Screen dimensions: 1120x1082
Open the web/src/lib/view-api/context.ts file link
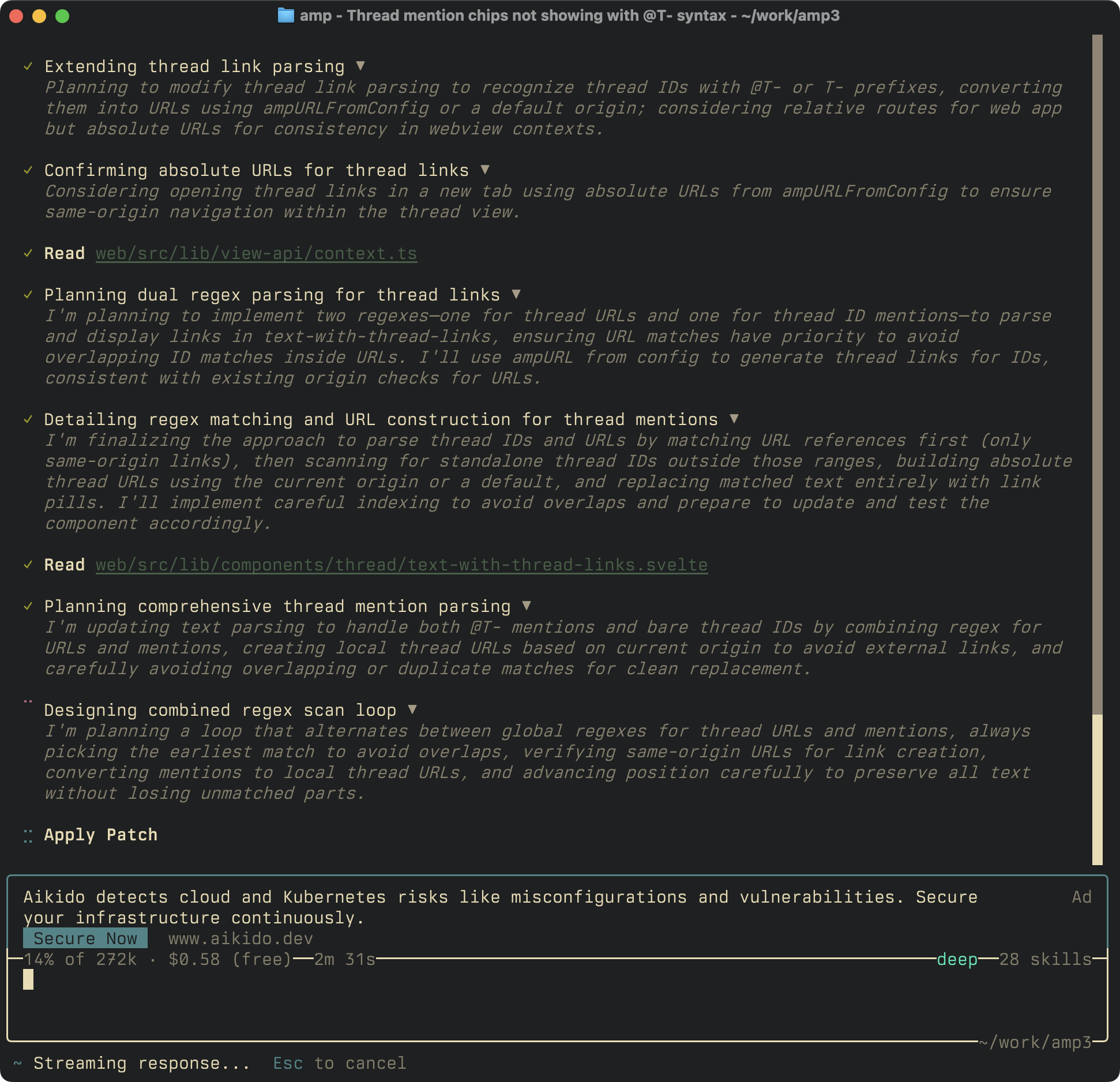(x=256, y=253)
